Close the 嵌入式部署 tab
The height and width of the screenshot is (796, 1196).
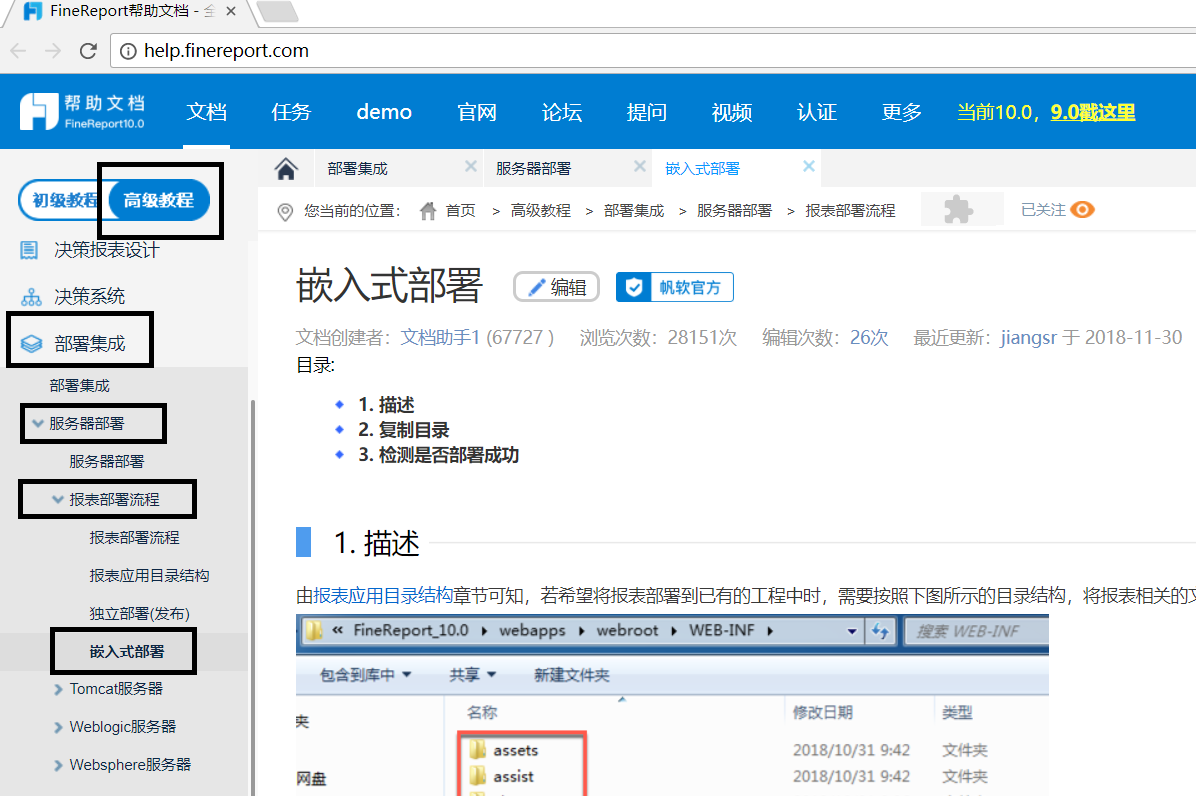pos(809,167)
